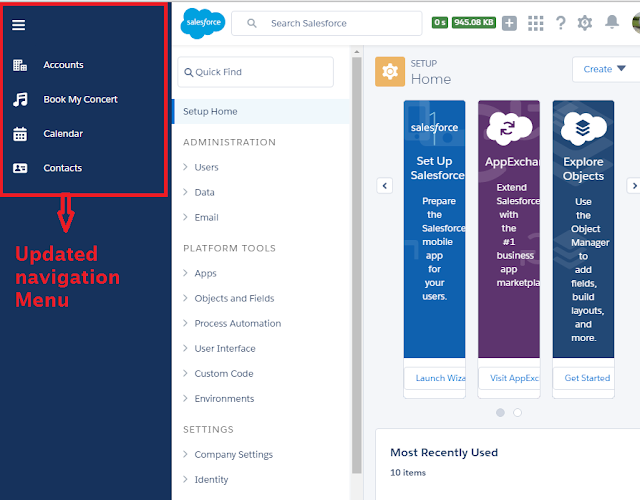This screenshot has height=500, width=640.
Task: Click the Book My Concert music icon
Action: (20, 99)
